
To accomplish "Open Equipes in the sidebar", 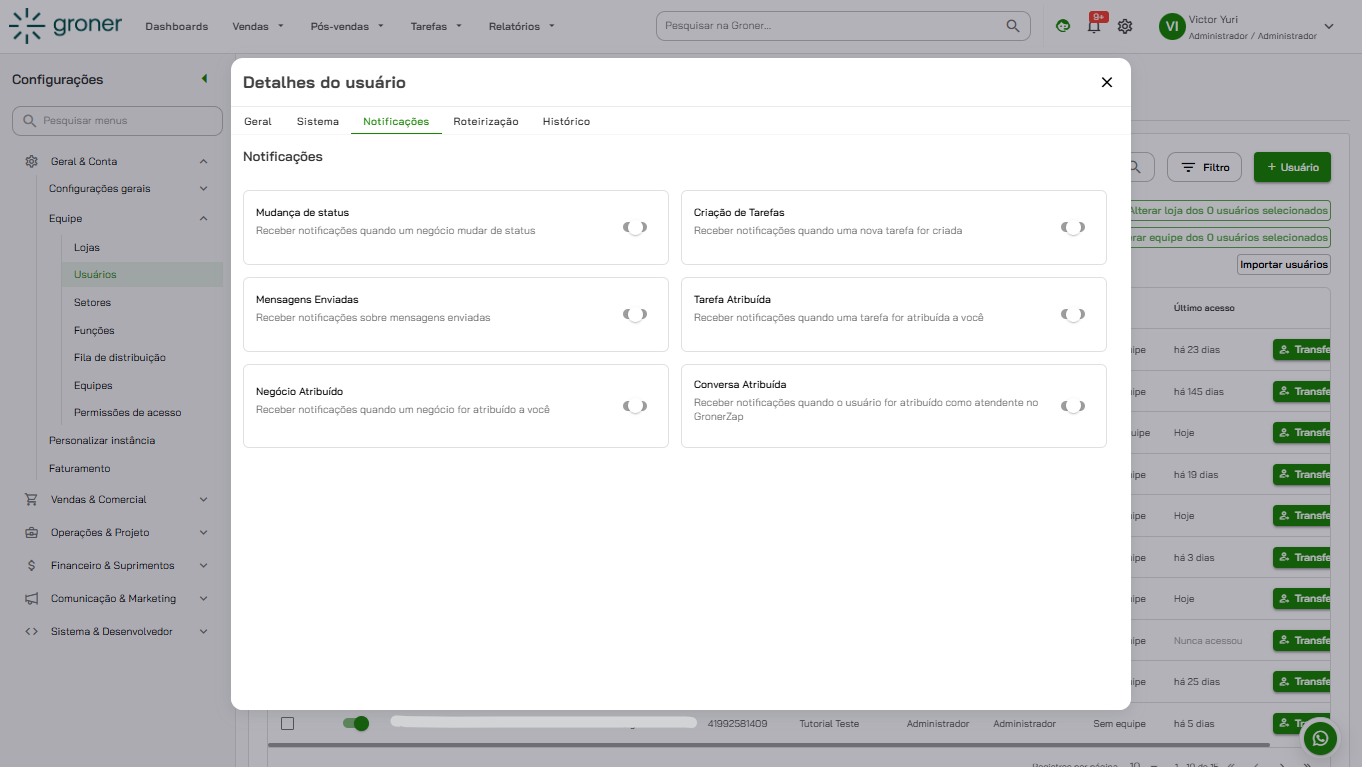I will coord(93,385).
